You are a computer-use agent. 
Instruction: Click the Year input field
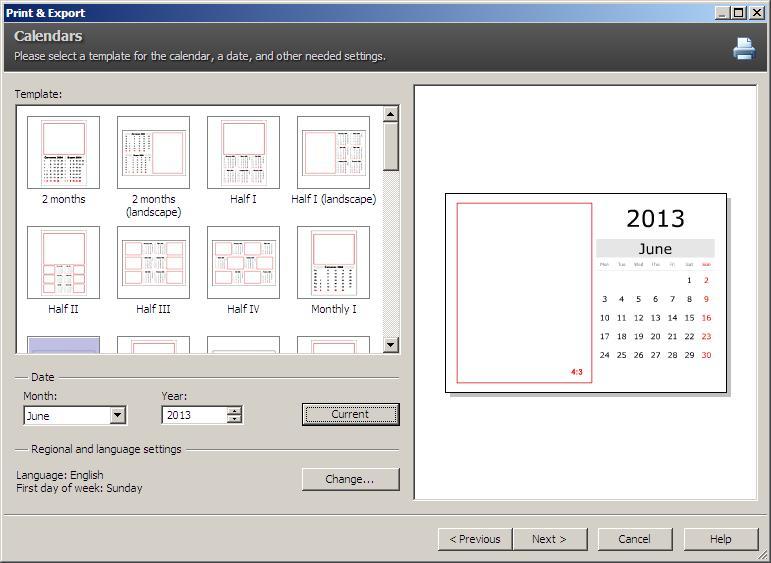coord(194,415)
